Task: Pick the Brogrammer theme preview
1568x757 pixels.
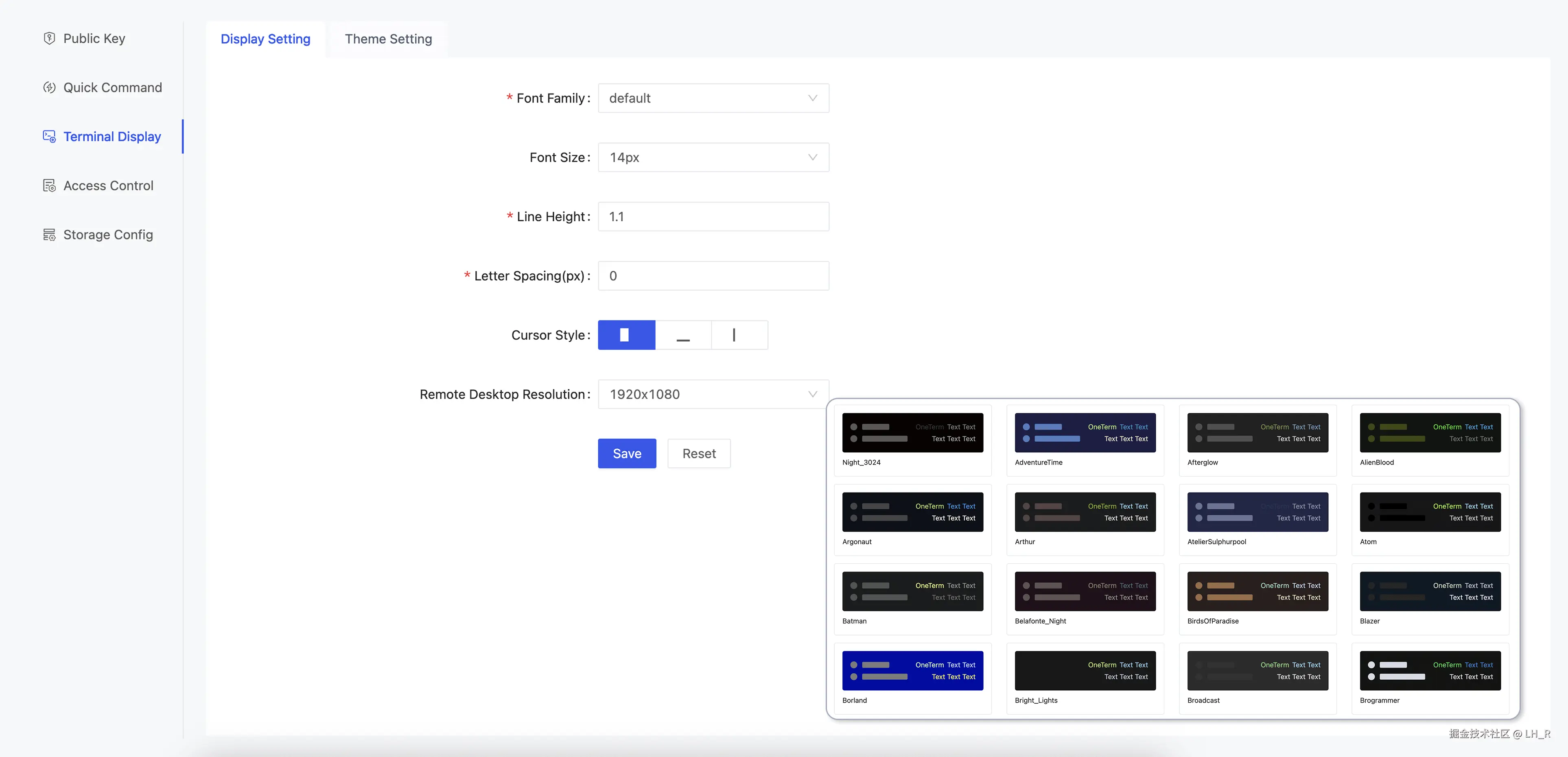Action: (x=1429, y=671)
